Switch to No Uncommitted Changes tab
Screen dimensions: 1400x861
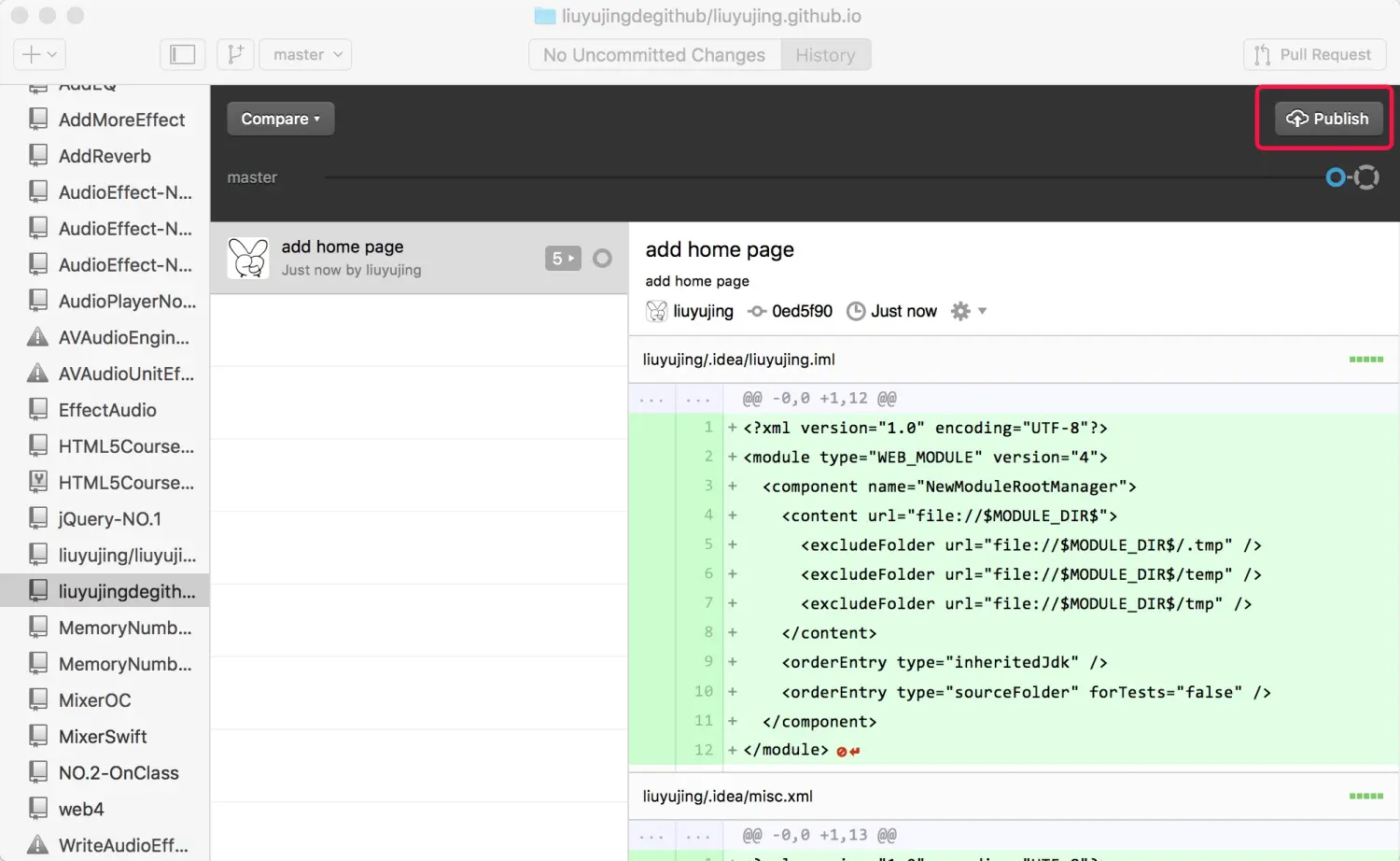(x=654, y=55)
